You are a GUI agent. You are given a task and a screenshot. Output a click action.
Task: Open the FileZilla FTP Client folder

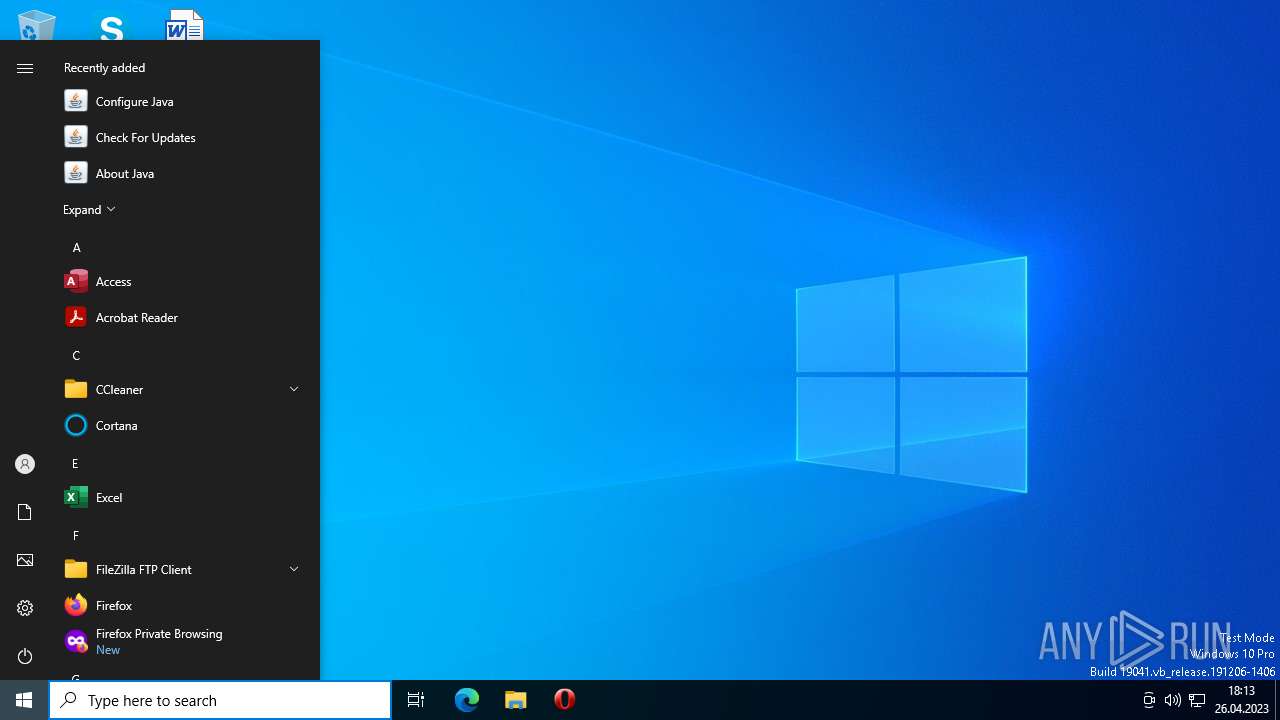(x=184, y=569)
